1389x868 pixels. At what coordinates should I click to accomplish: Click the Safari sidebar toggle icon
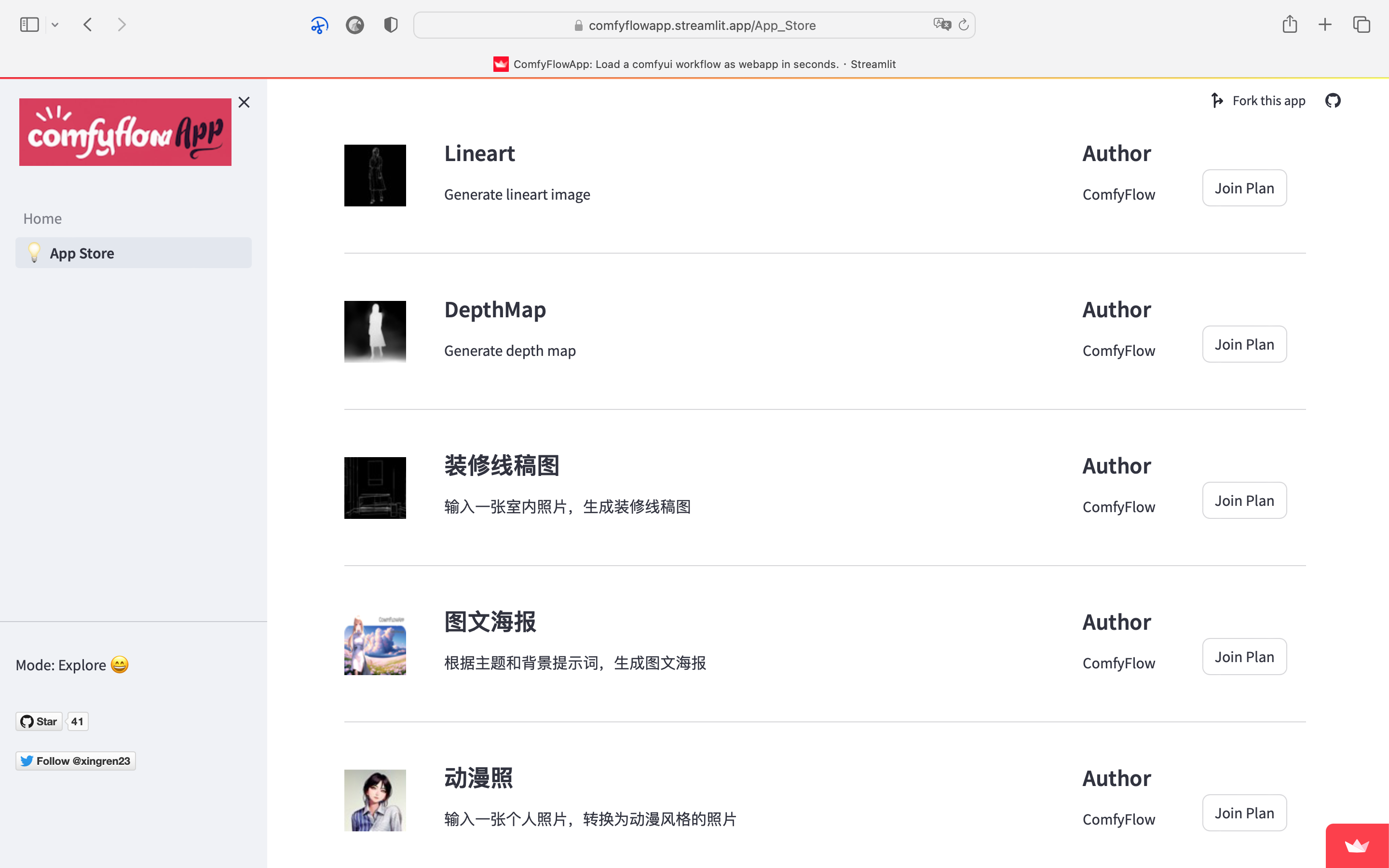tap(29, 25)
